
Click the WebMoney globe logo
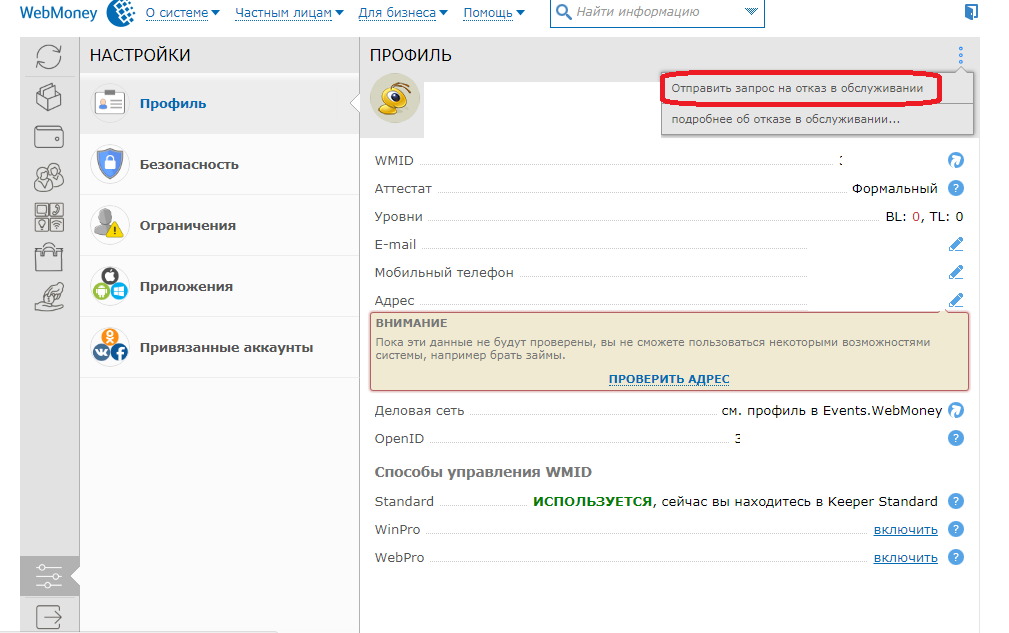(121, 13)
